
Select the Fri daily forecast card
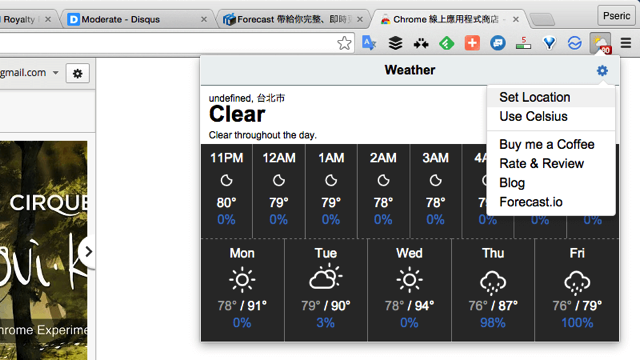click(577, 289)
